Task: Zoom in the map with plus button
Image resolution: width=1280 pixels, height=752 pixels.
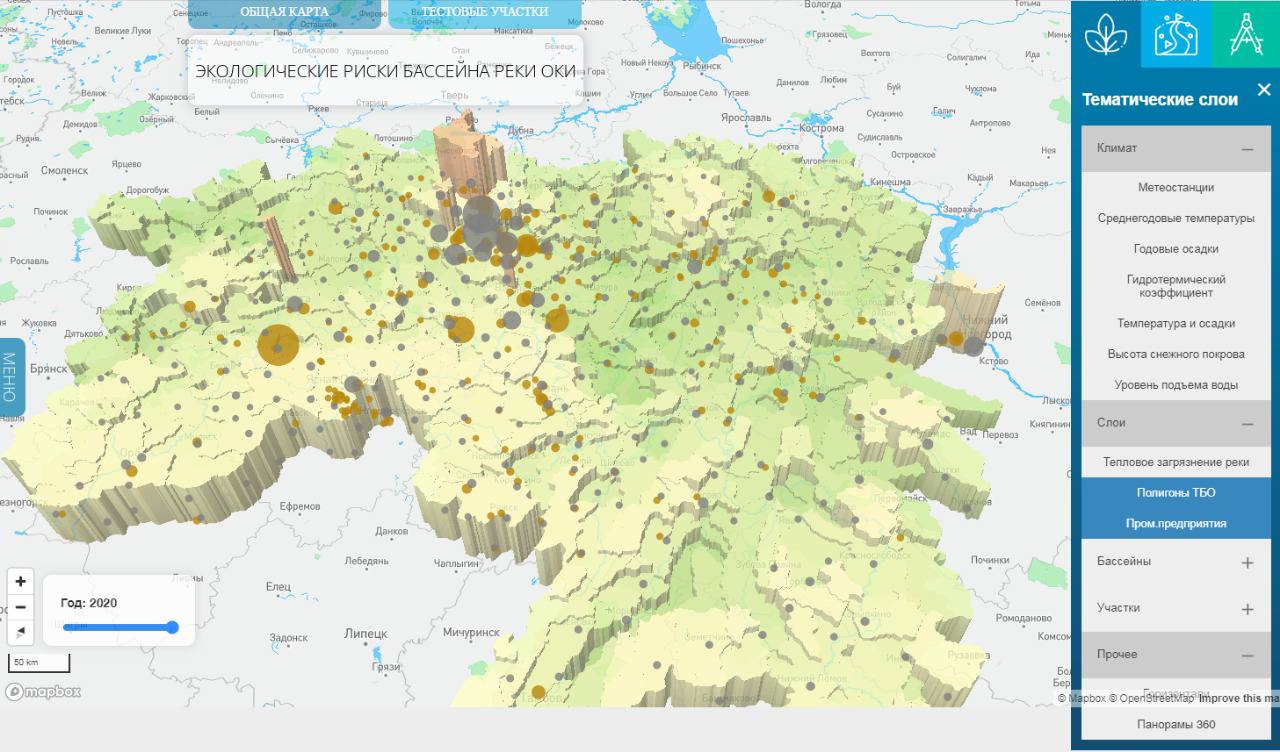Action: tap(21, 581)
